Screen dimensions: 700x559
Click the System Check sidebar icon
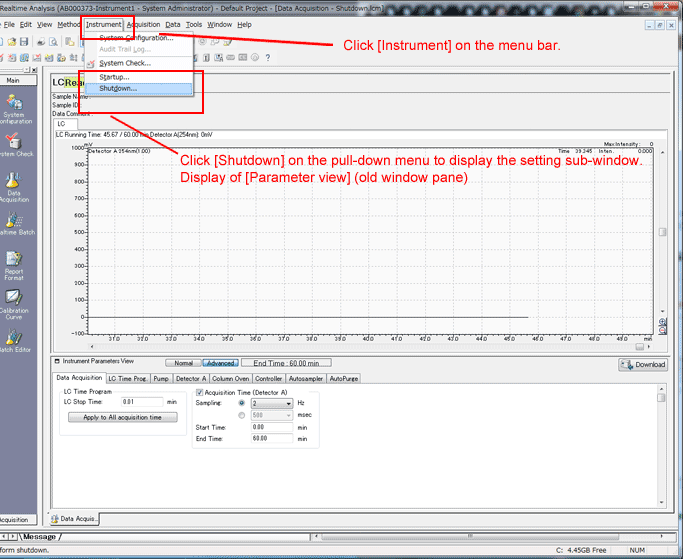pyautogui.click(x=14, y=145)
